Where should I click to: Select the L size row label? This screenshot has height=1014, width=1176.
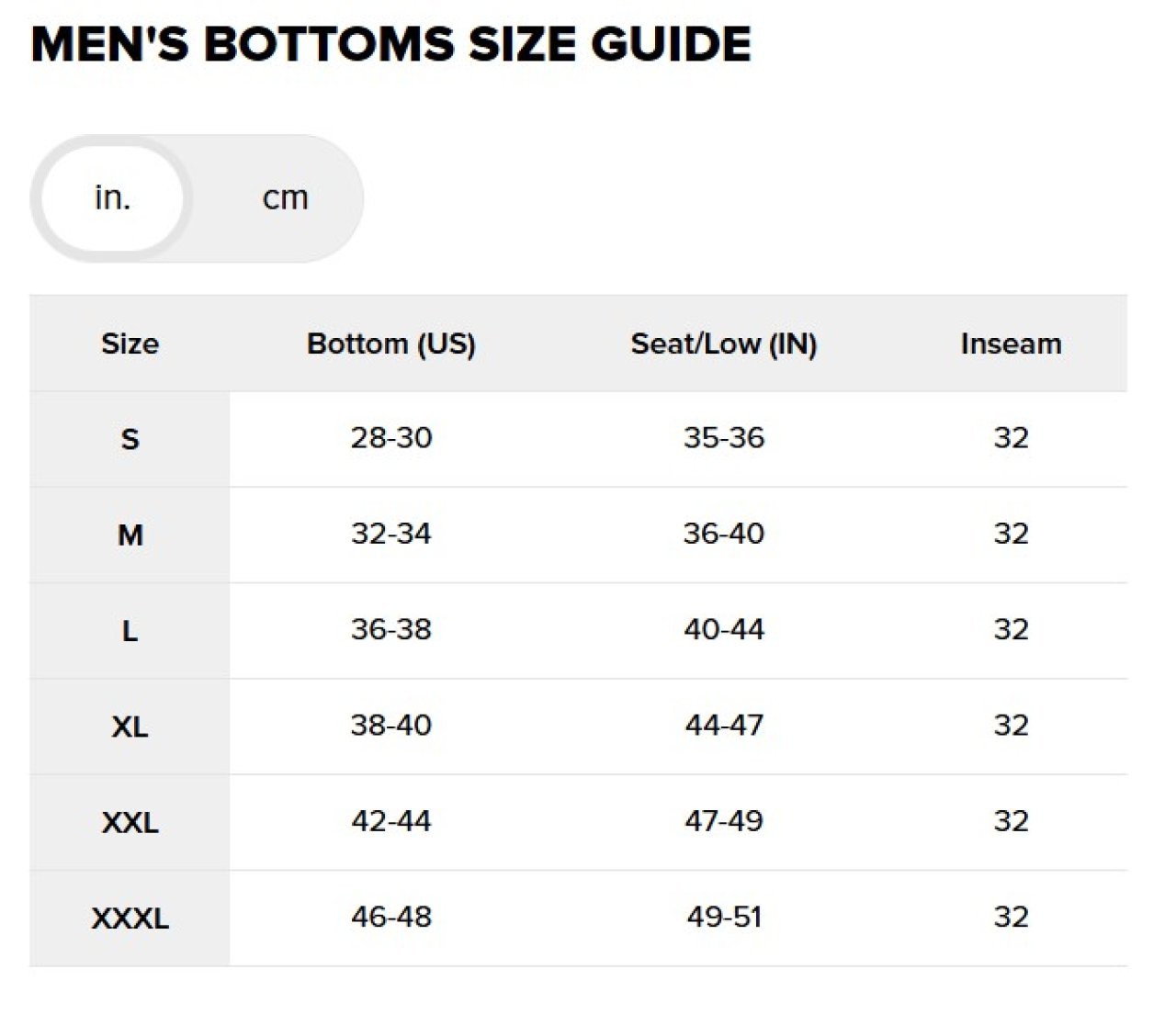(130, 631)
